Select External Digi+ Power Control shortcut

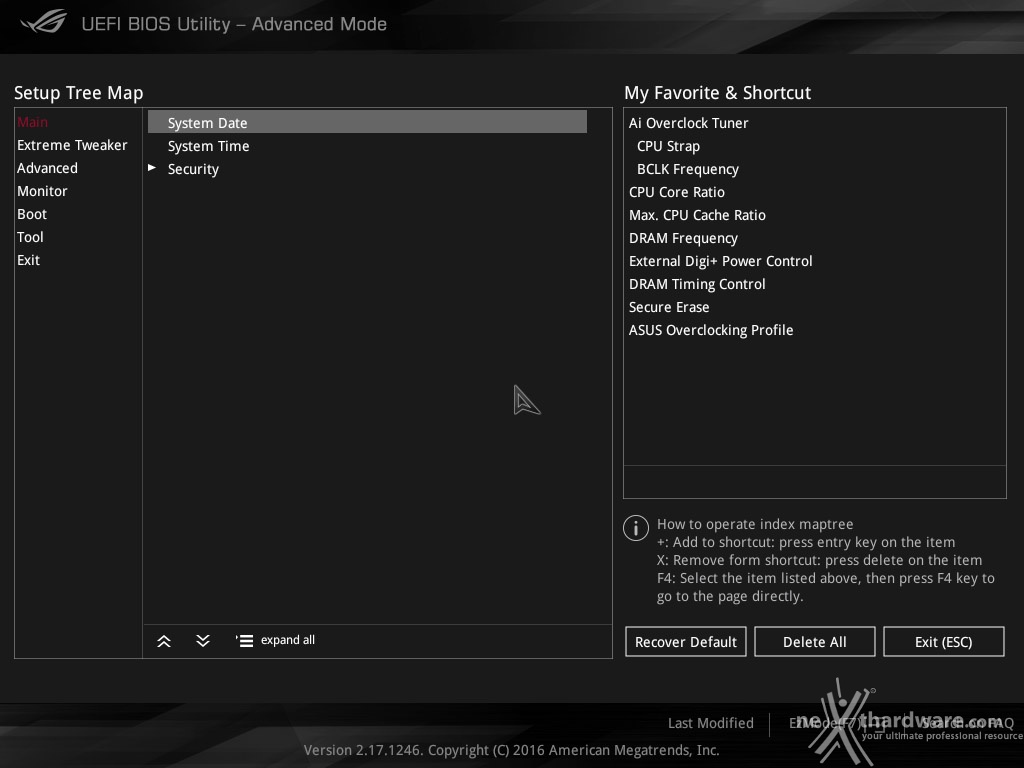(x=720, y=261)
